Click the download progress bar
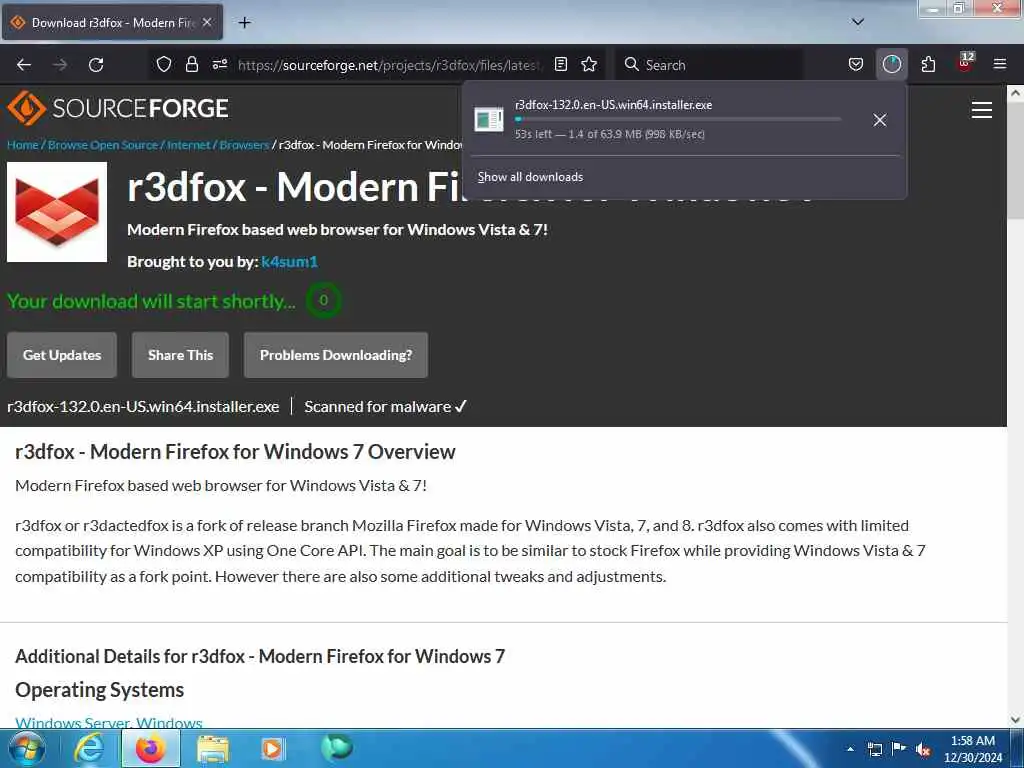 click(677, 119)
